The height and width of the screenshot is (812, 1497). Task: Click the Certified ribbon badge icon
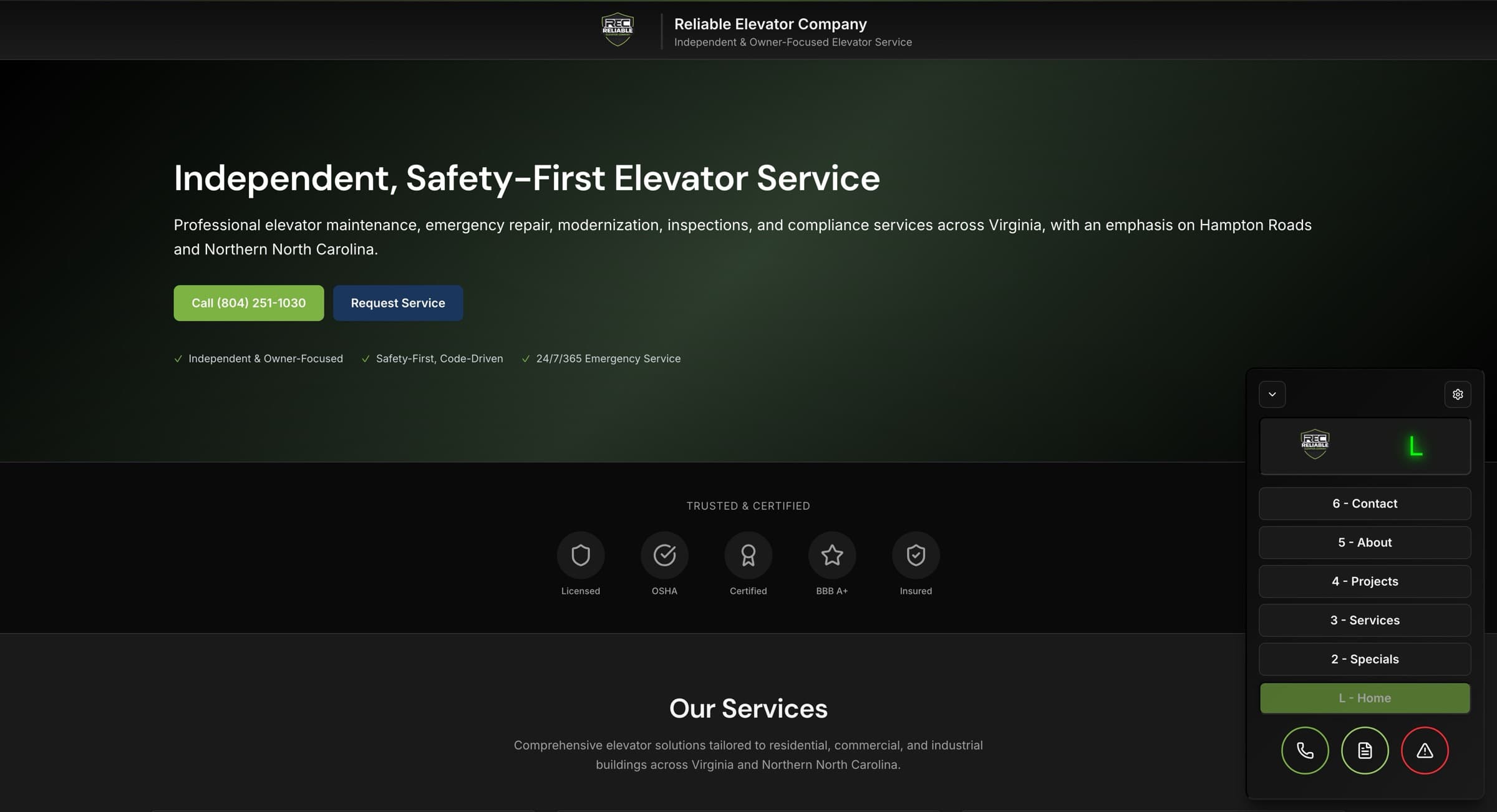pyautogui.click(x=748, y=555)
